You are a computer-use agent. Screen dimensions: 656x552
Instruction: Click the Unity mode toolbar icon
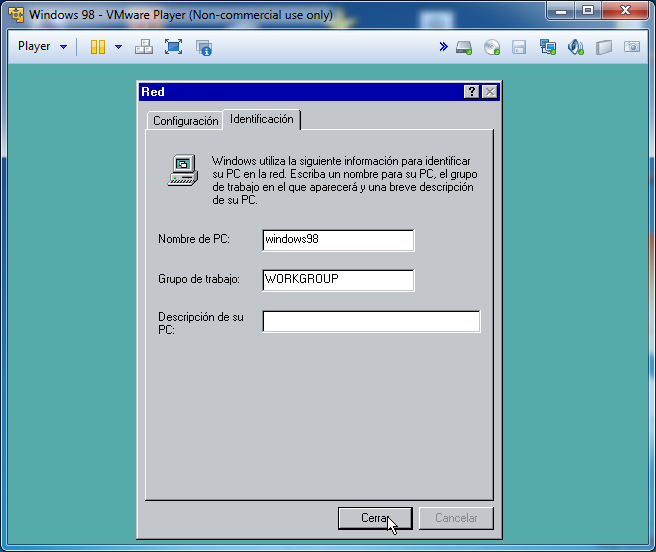[204, 47]
